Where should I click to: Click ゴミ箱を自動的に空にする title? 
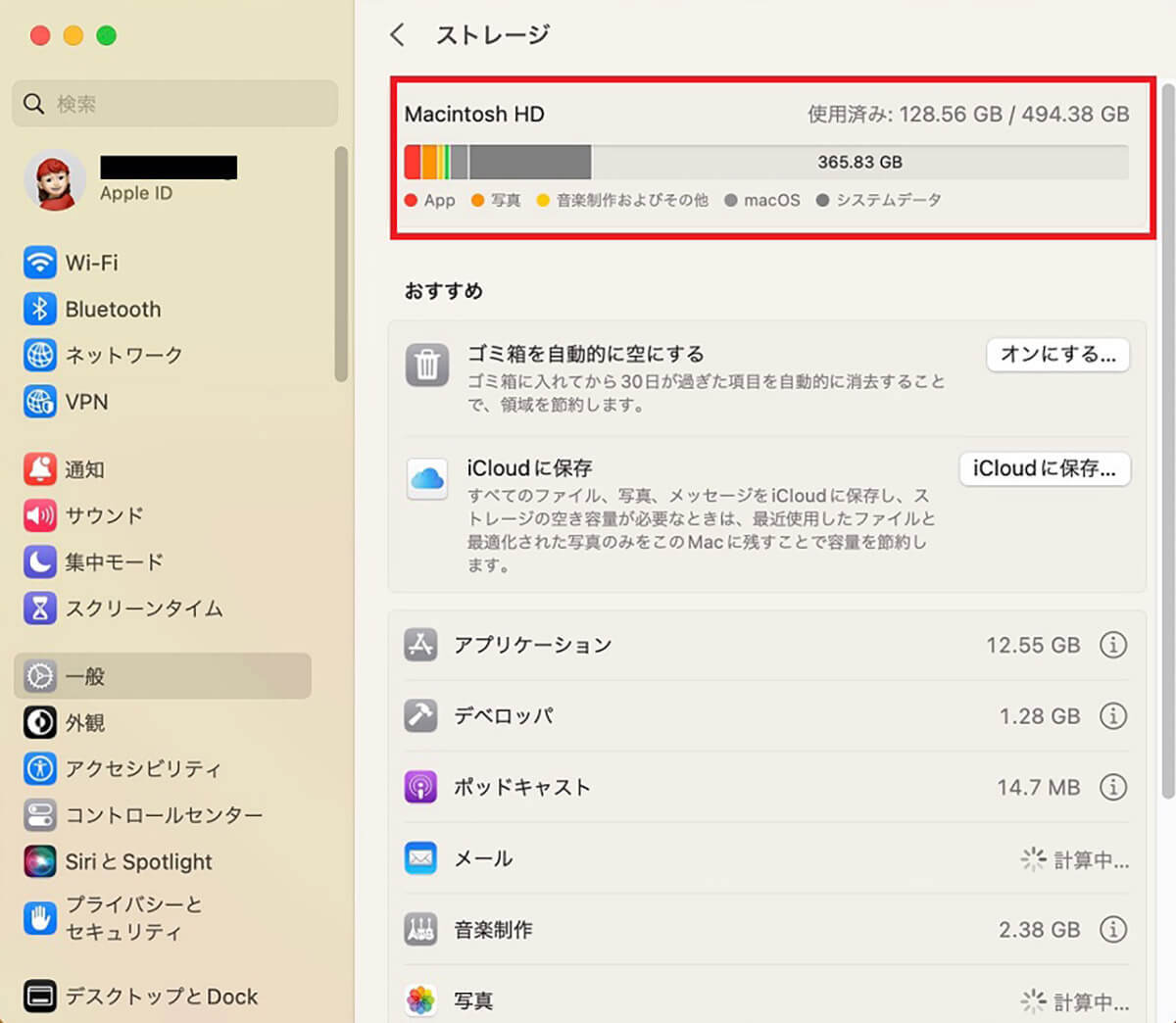586,354
